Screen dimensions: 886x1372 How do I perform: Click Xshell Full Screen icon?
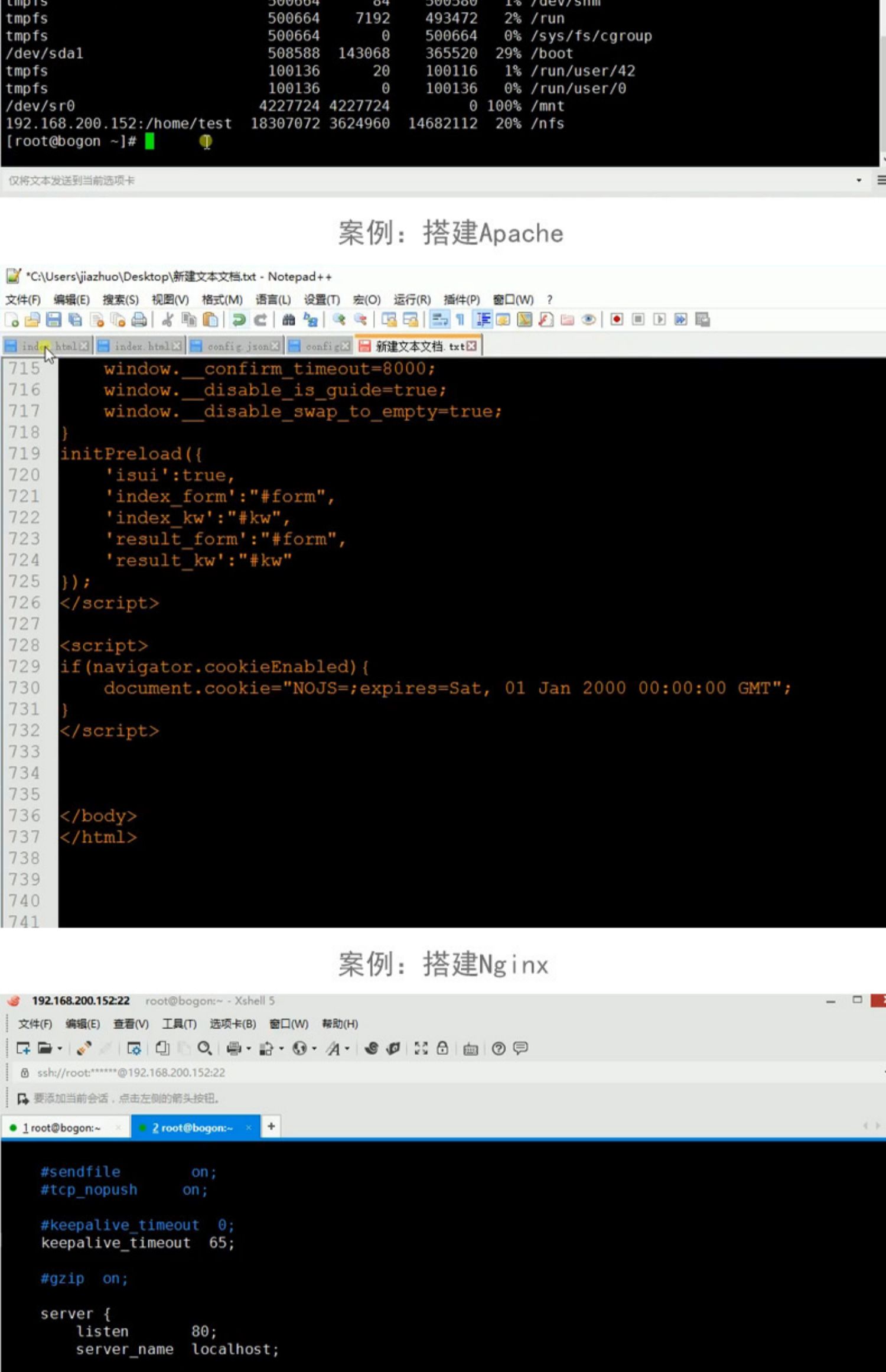click(421, 1048)
